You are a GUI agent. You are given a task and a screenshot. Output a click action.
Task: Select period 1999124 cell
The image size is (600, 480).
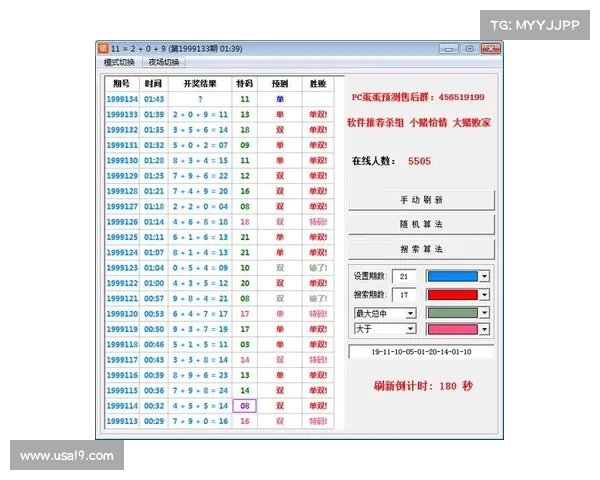coord(122,252)
